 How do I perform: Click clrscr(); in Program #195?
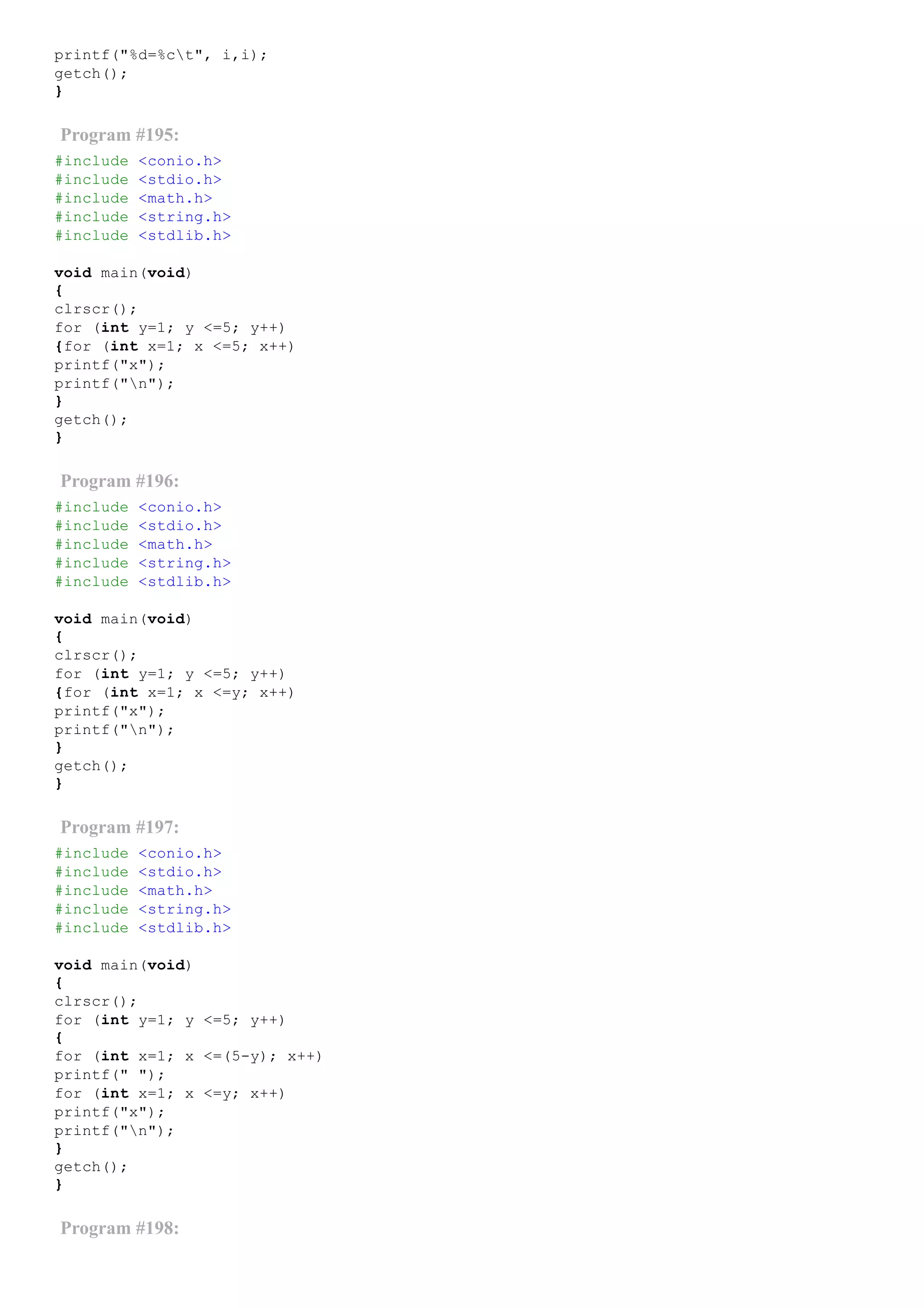pos(96,309)
